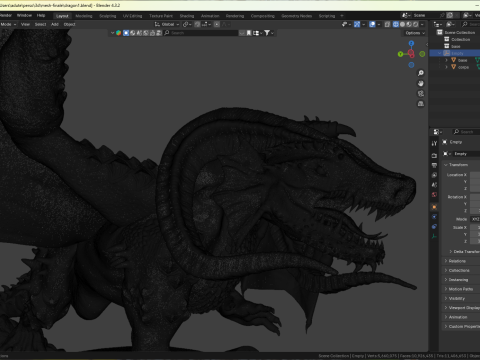Viewport: 480px width, 360px height.
Task: Click the Rotation Mode XYZ dropdown
Action: pos(475,219)
